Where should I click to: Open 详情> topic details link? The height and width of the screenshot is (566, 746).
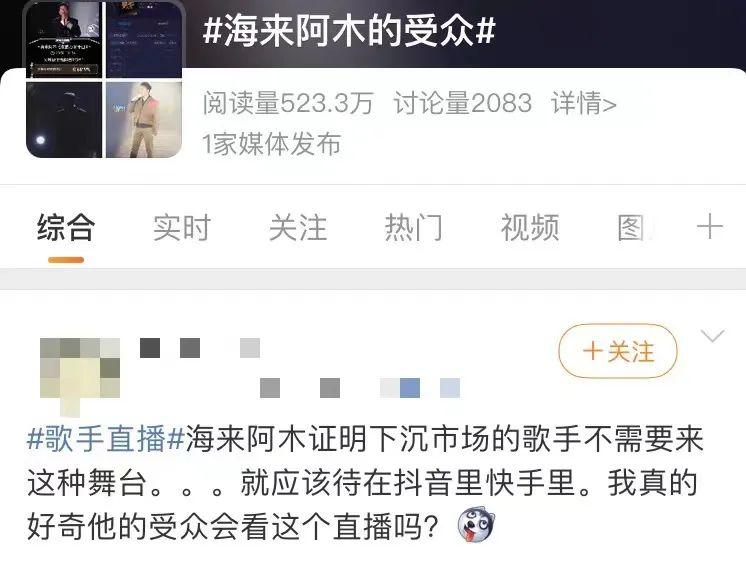point(584,103)
